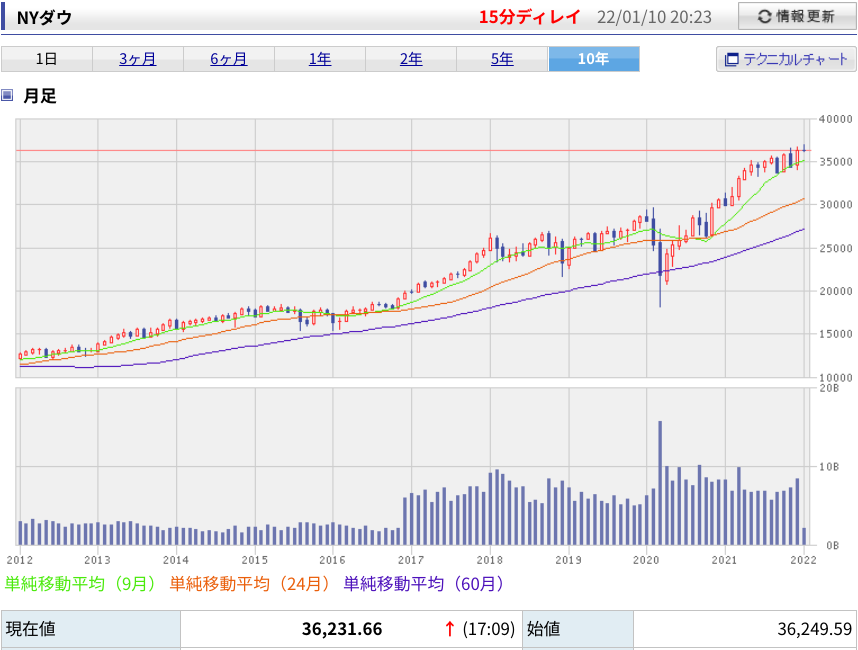Click the red up-arrow indicator
The image size is (858, 650).
pyautogui.click(x=449, y=629)
